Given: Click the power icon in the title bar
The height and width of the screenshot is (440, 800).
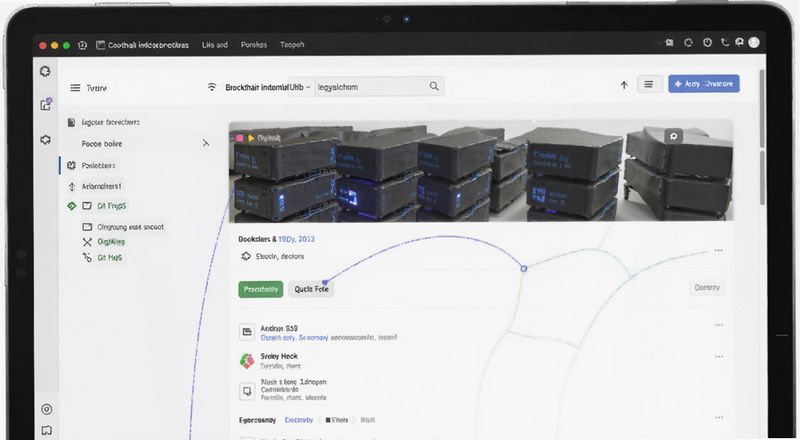Looking at the screenshot, I should (707, 43).
